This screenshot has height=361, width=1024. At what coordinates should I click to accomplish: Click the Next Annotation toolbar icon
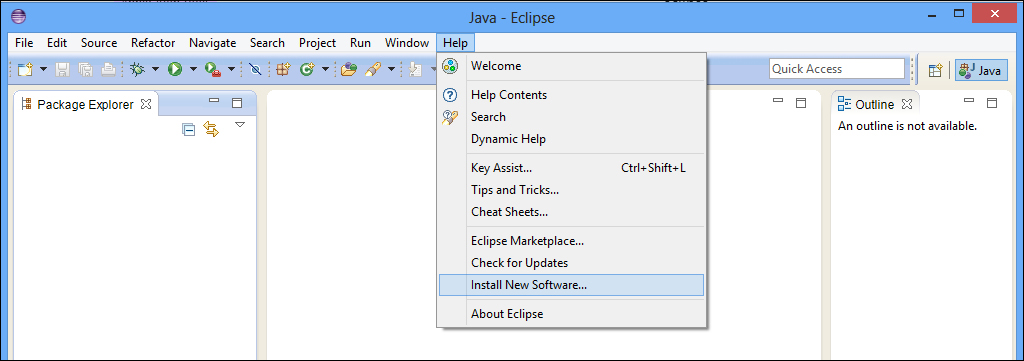(x=415, y=69)
